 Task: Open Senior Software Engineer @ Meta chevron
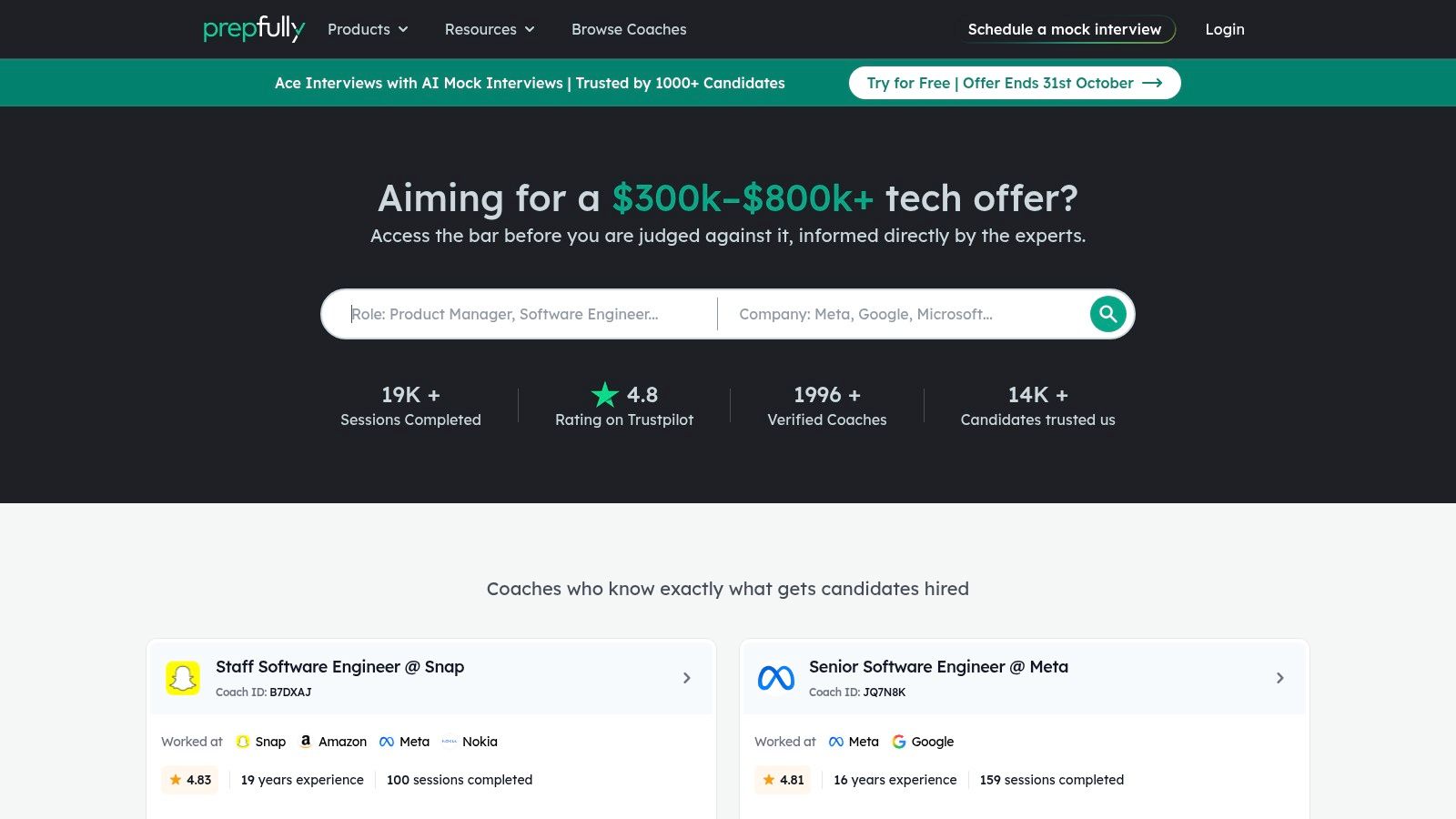click(x=1280, y=678)
